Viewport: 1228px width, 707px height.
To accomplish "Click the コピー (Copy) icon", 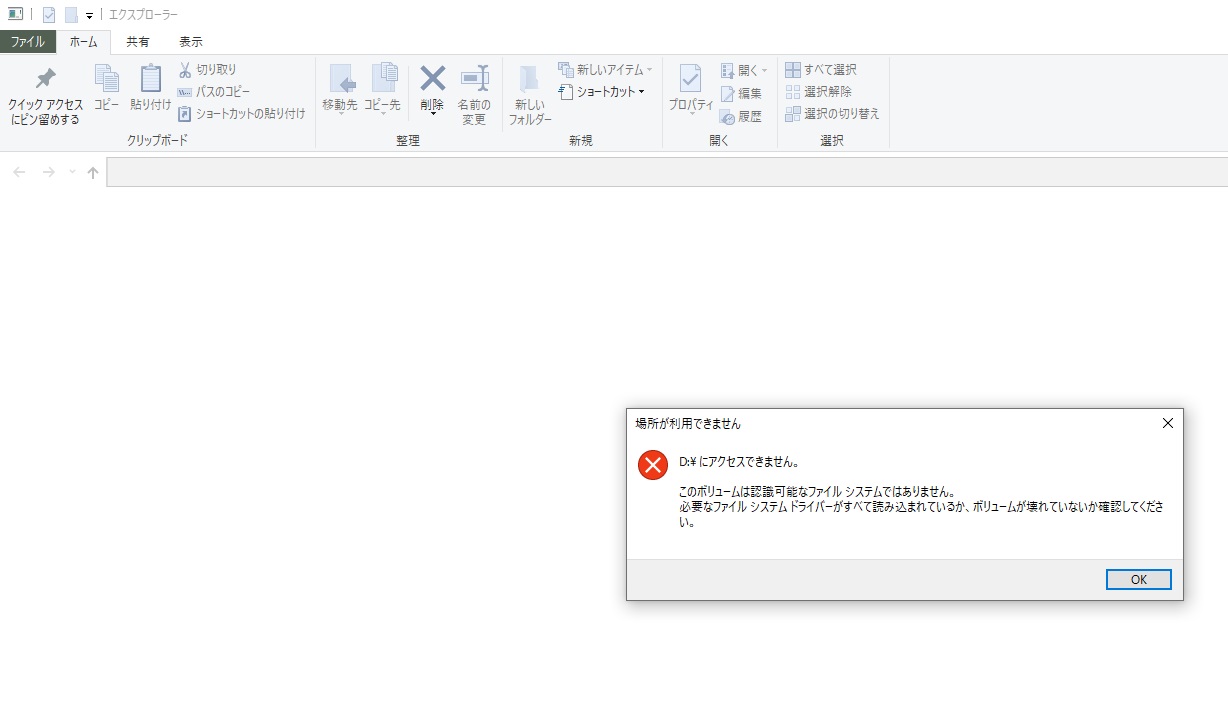I will coord(106,79).
